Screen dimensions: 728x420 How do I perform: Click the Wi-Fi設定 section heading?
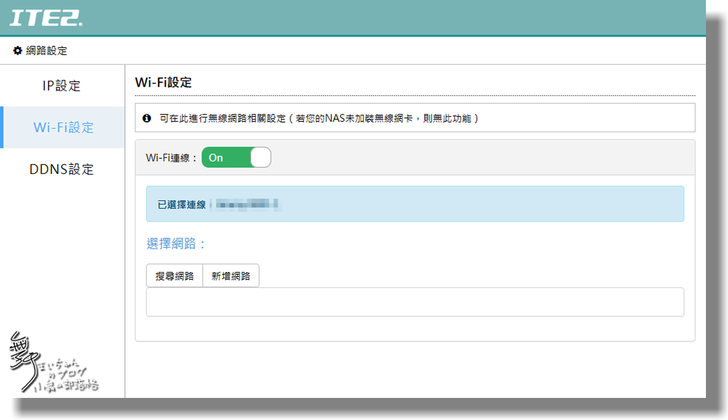coord(163,81)
